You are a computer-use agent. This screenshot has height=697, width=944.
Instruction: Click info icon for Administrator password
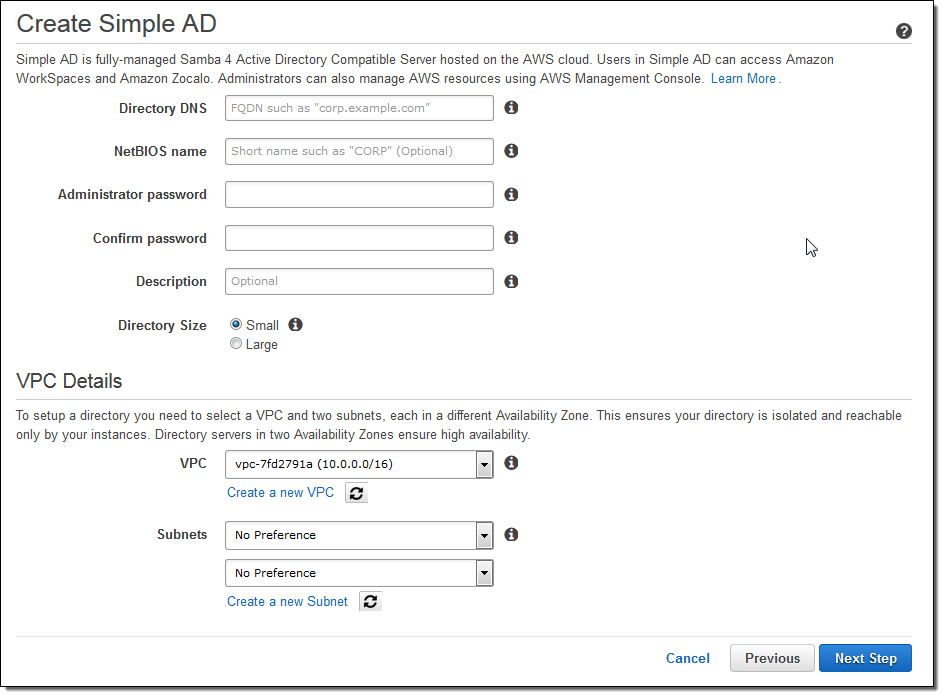click(x=511, y=195)
